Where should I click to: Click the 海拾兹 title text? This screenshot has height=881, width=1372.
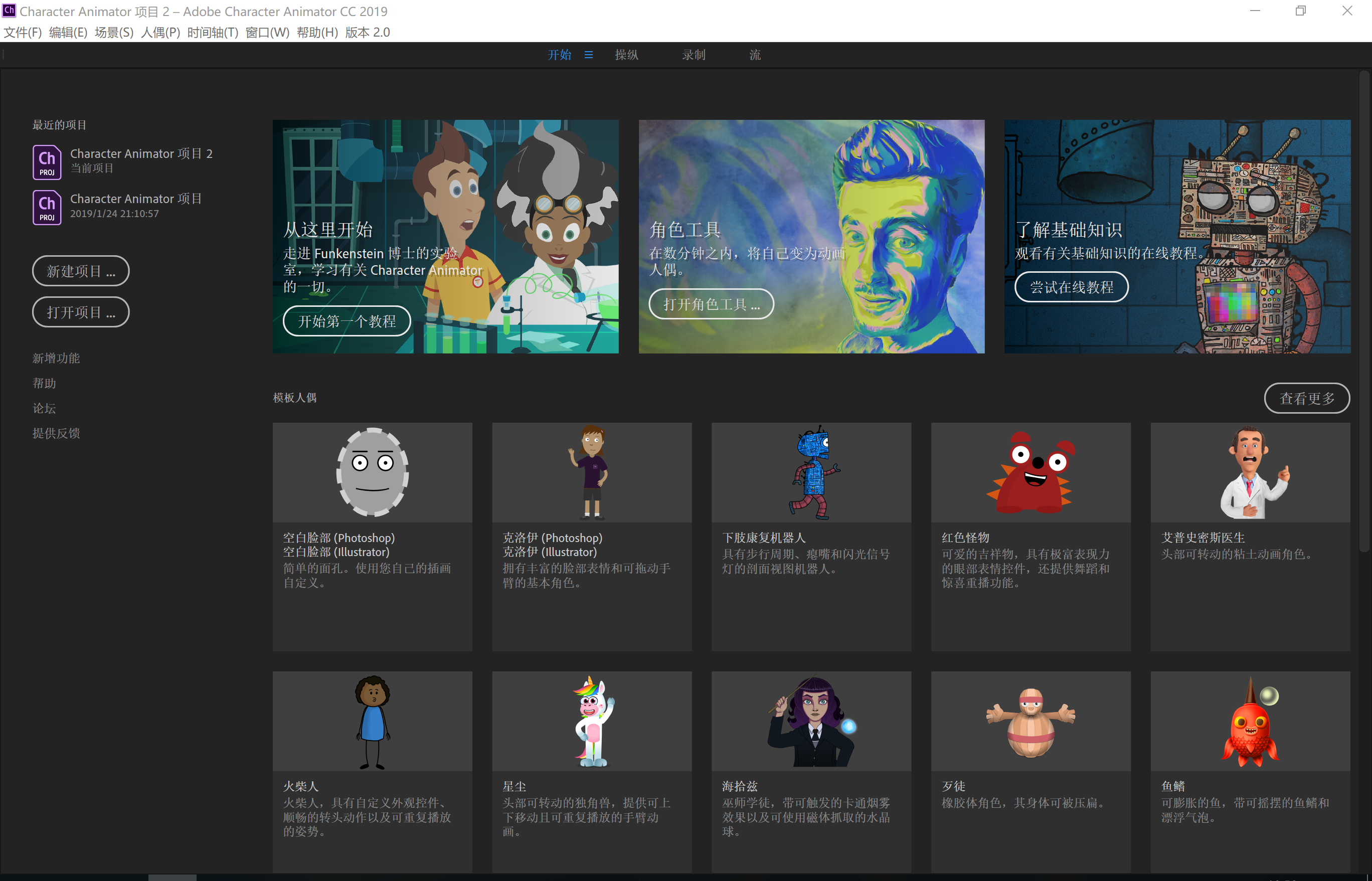coord(740,787)
